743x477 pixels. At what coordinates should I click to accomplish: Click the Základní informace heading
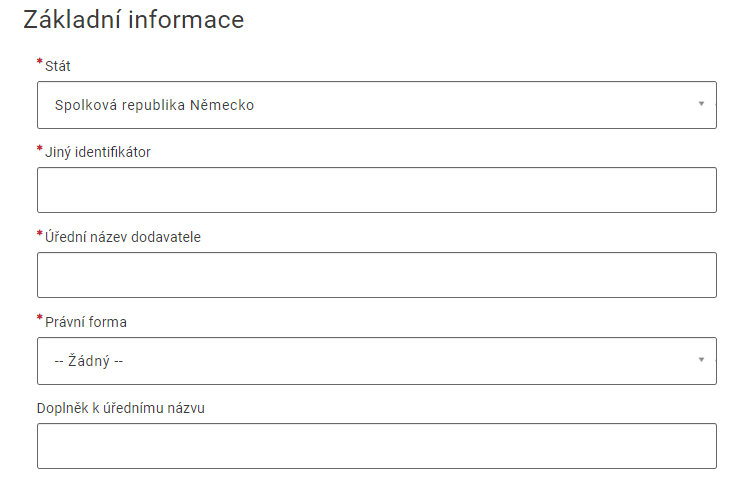(x=133, y=20)
